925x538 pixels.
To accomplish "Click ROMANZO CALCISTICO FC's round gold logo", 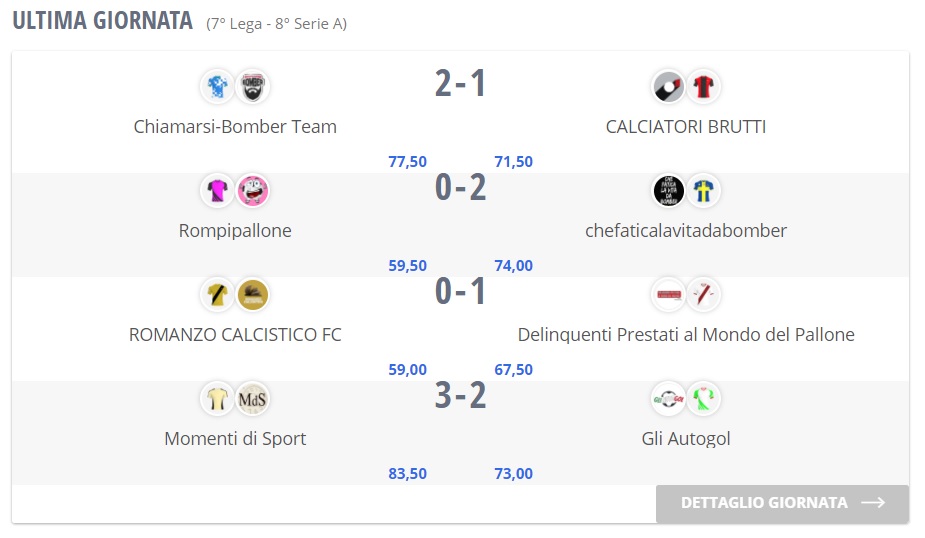I will (253, 294).
